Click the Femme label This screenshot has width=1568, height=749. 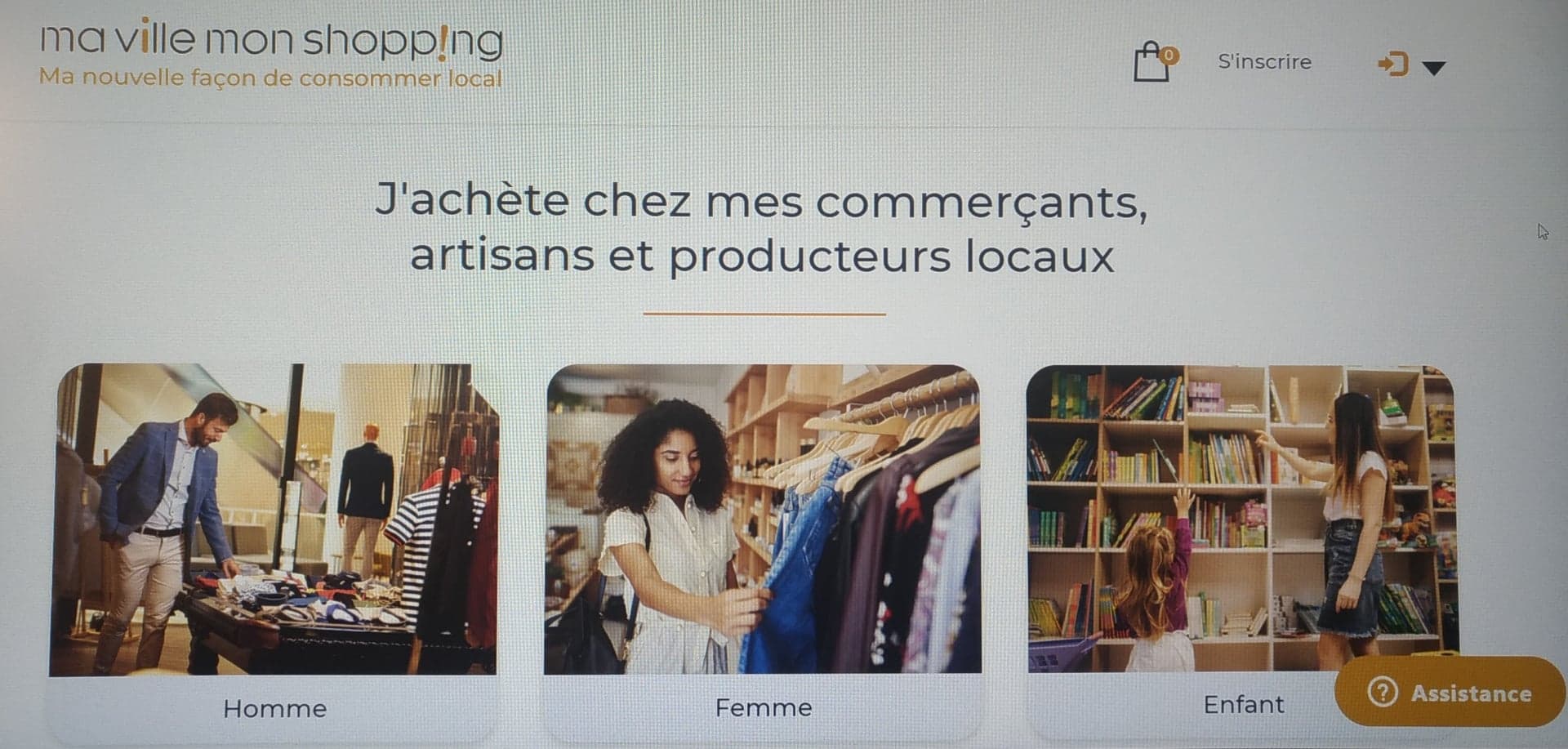click(764, 707)
